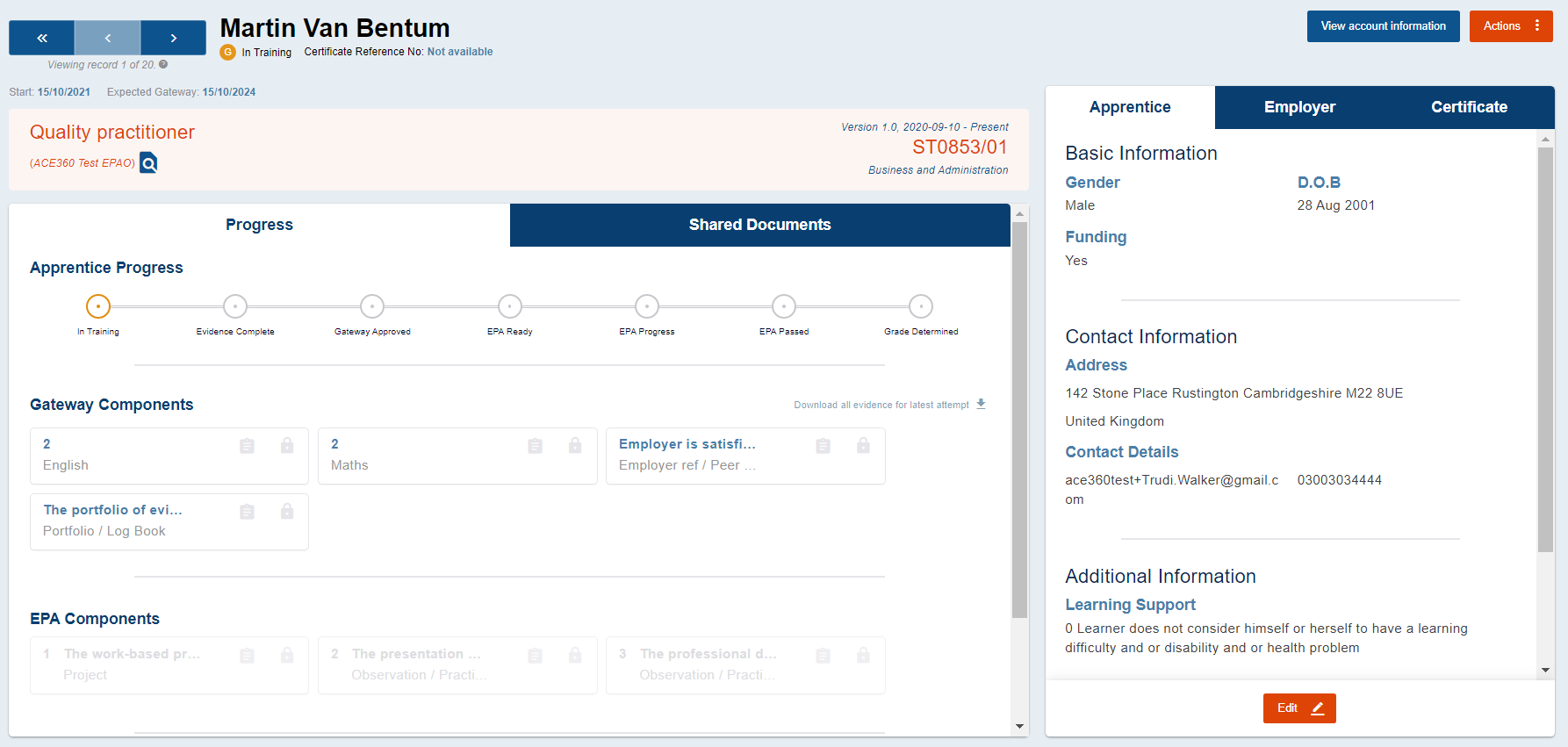
Task: Select the Gateway Approved progress step circle
Action: [372, 306]
